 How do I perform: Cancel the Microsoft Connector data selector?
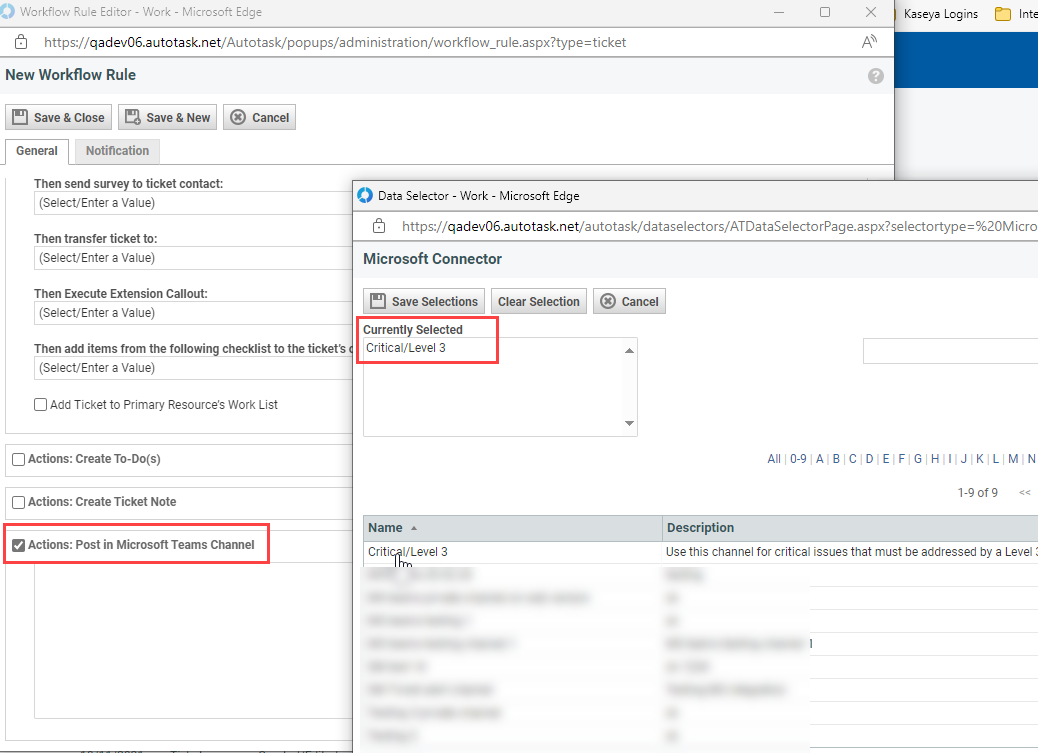click(x=629, y=301)
